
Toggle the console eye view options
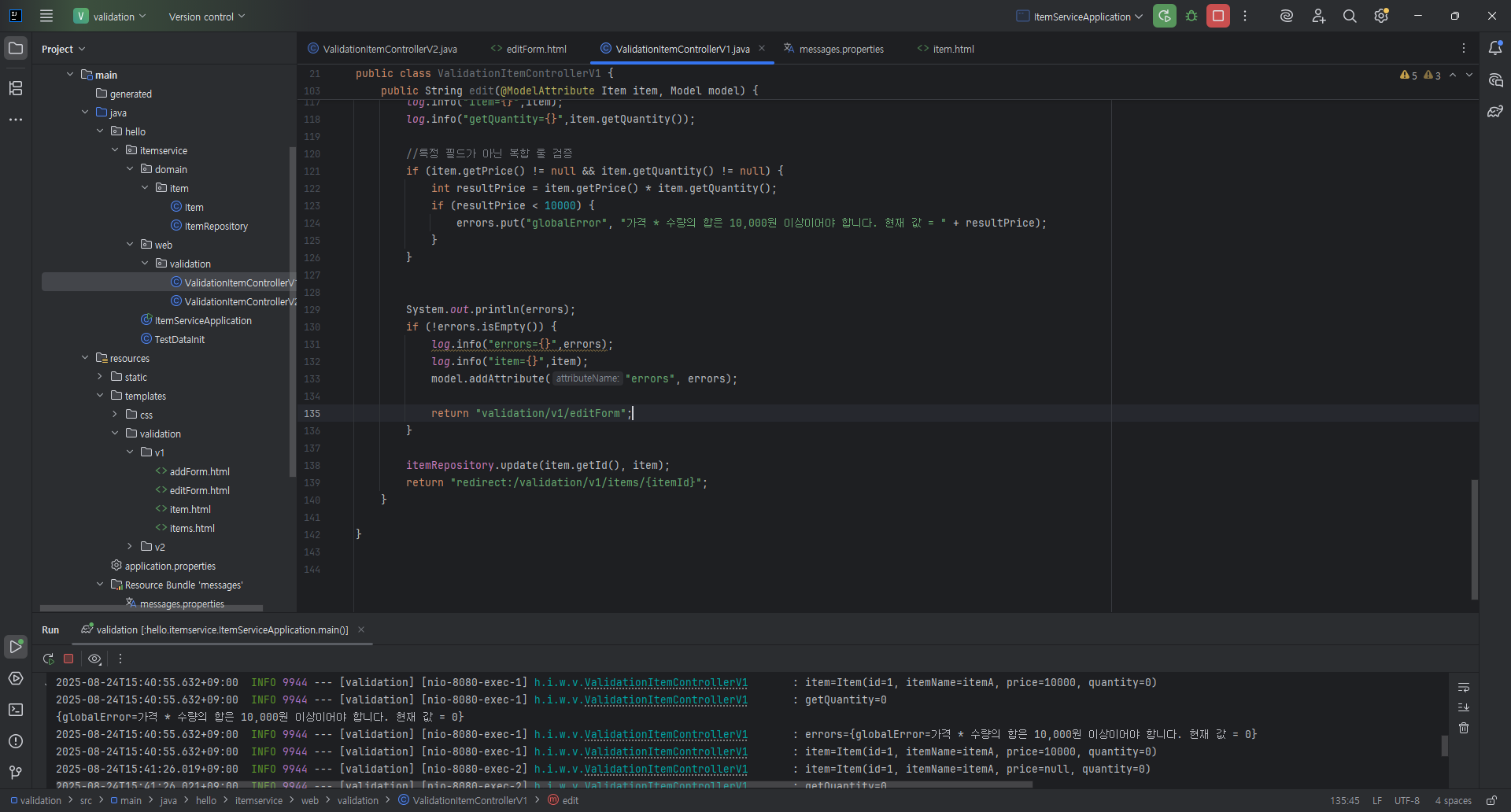click(94, 659)
